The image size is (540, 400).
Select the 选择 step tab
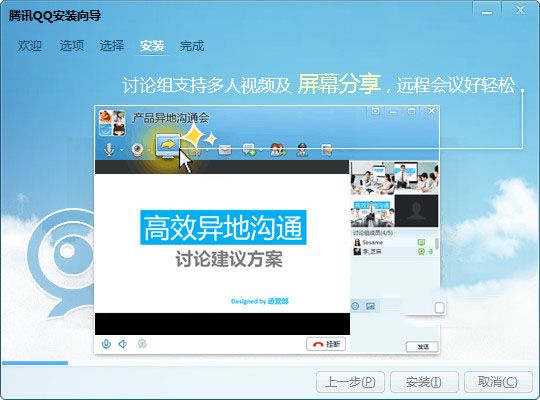coord(112,45)
